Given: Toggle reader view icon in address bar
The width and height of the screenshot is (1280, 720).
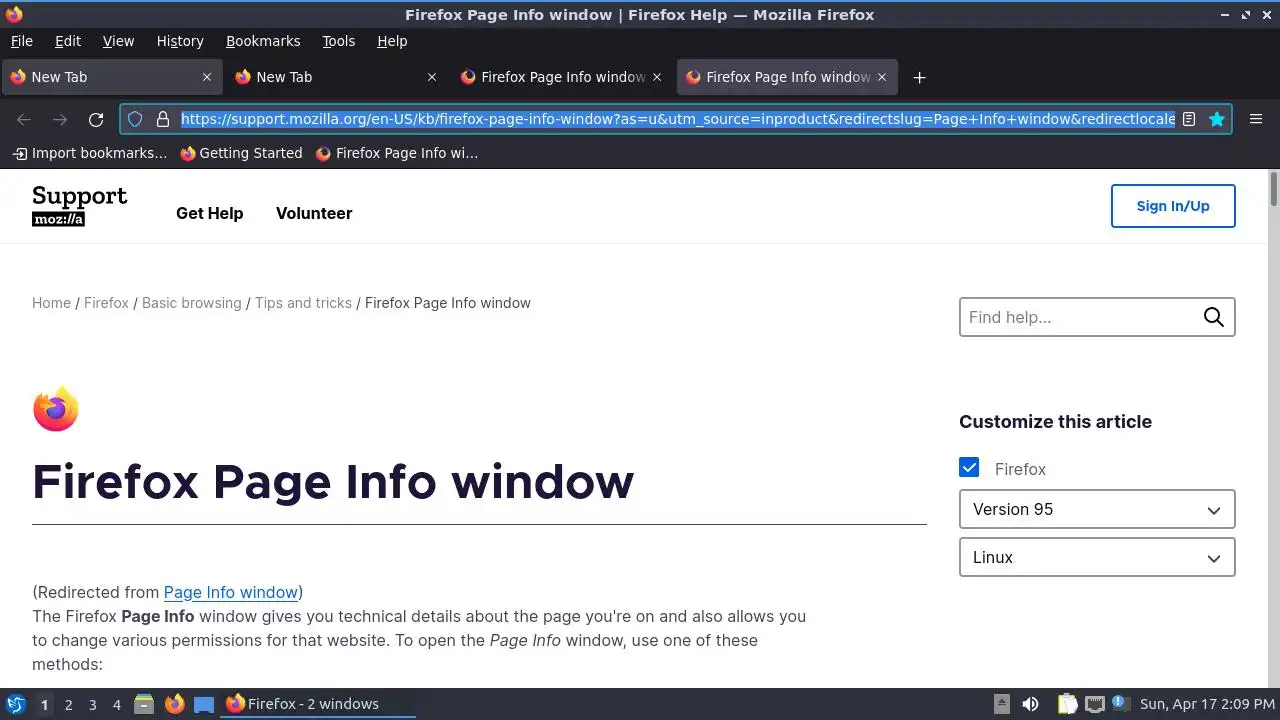Looking at the screenshot, I should (1189, 119).
